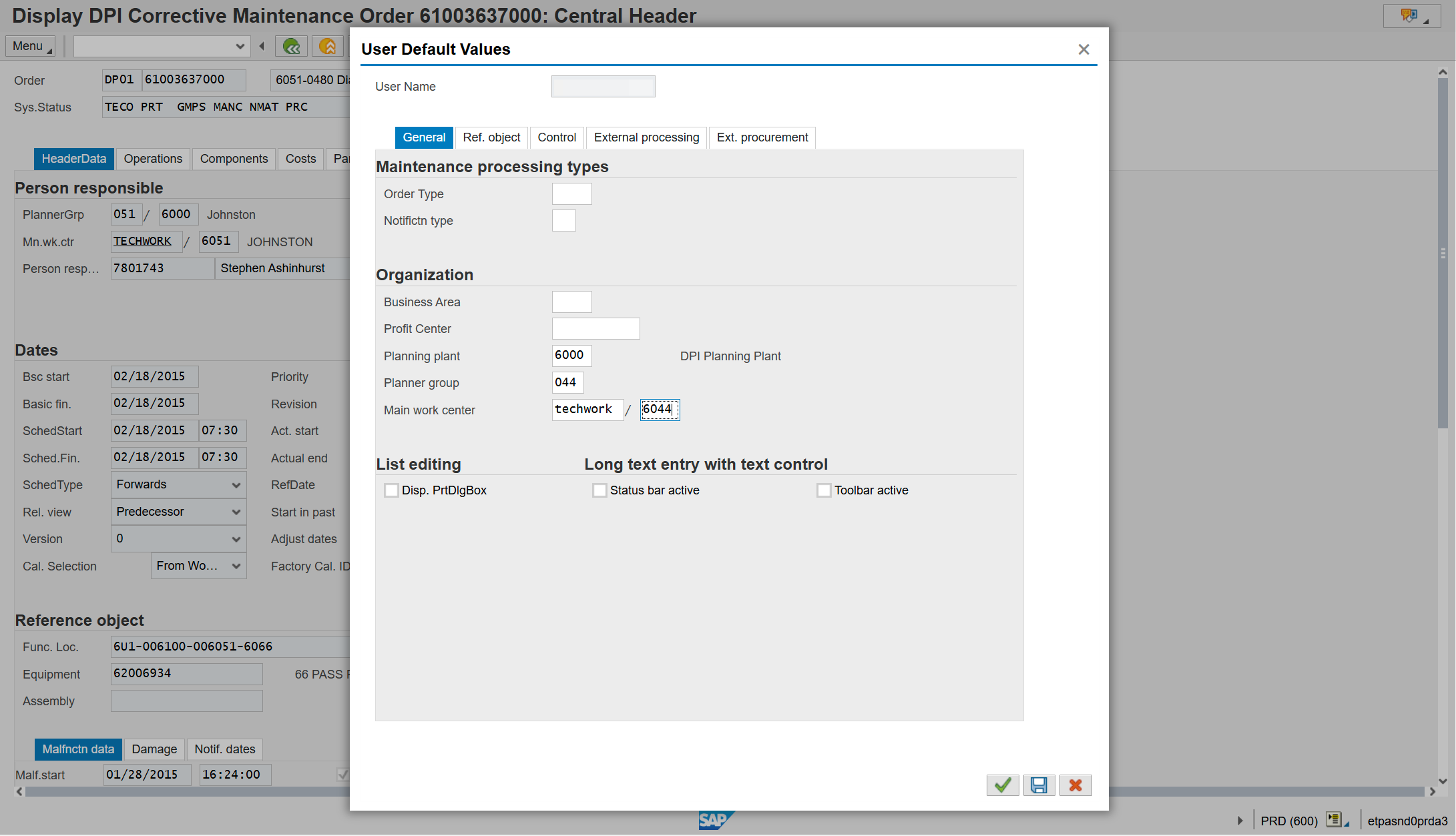Click the PRD (600) system status entry
This screenshot has height=836, width=1456.
click(1288, 821)
